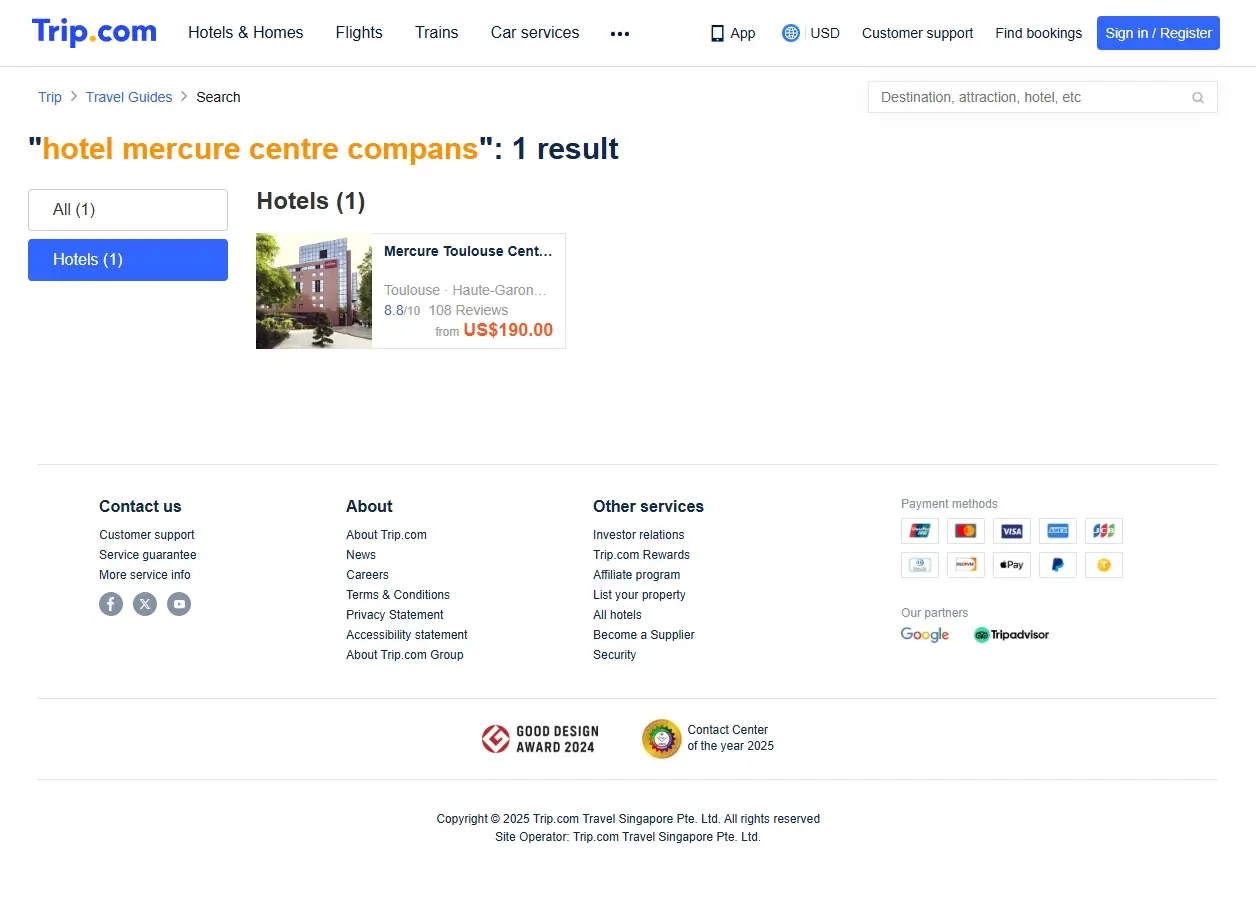Viewport: 1256px width, 921px height.
Task: Open the Careers footer link
Action: 367,575
